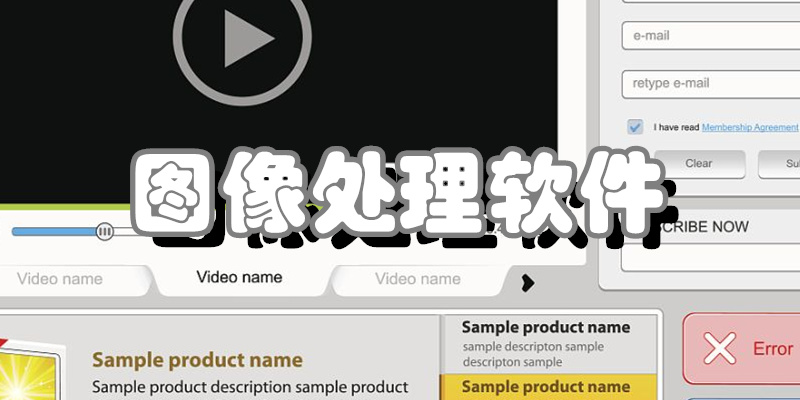Click the Clear button
Image resolution: width=800 pixels, height=400 pixels.
[x=699, y=164]
